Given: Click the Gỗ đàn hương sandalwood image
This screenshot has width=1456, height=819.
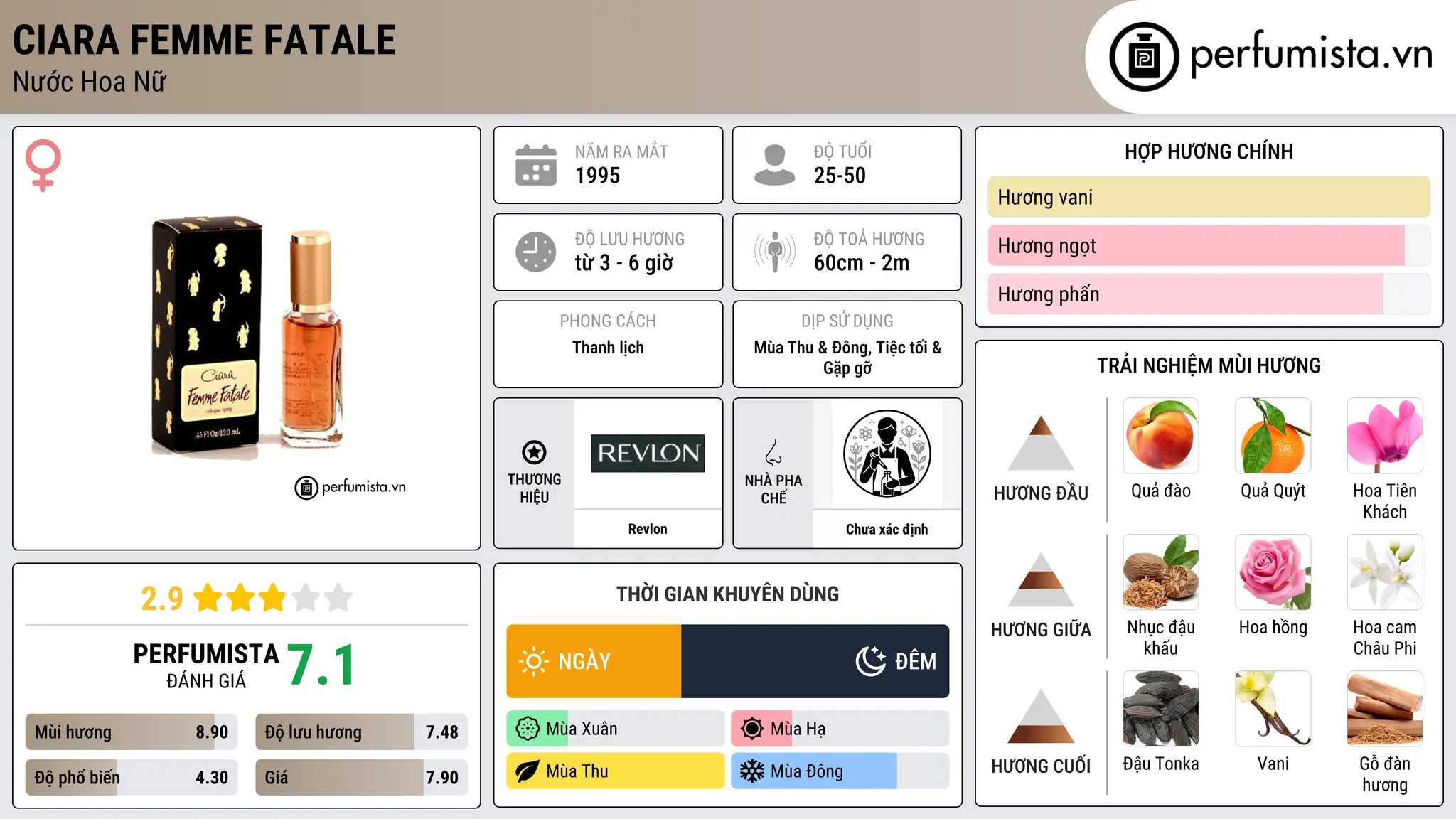Looking at the screenshot, I should tap(1385, 709).
